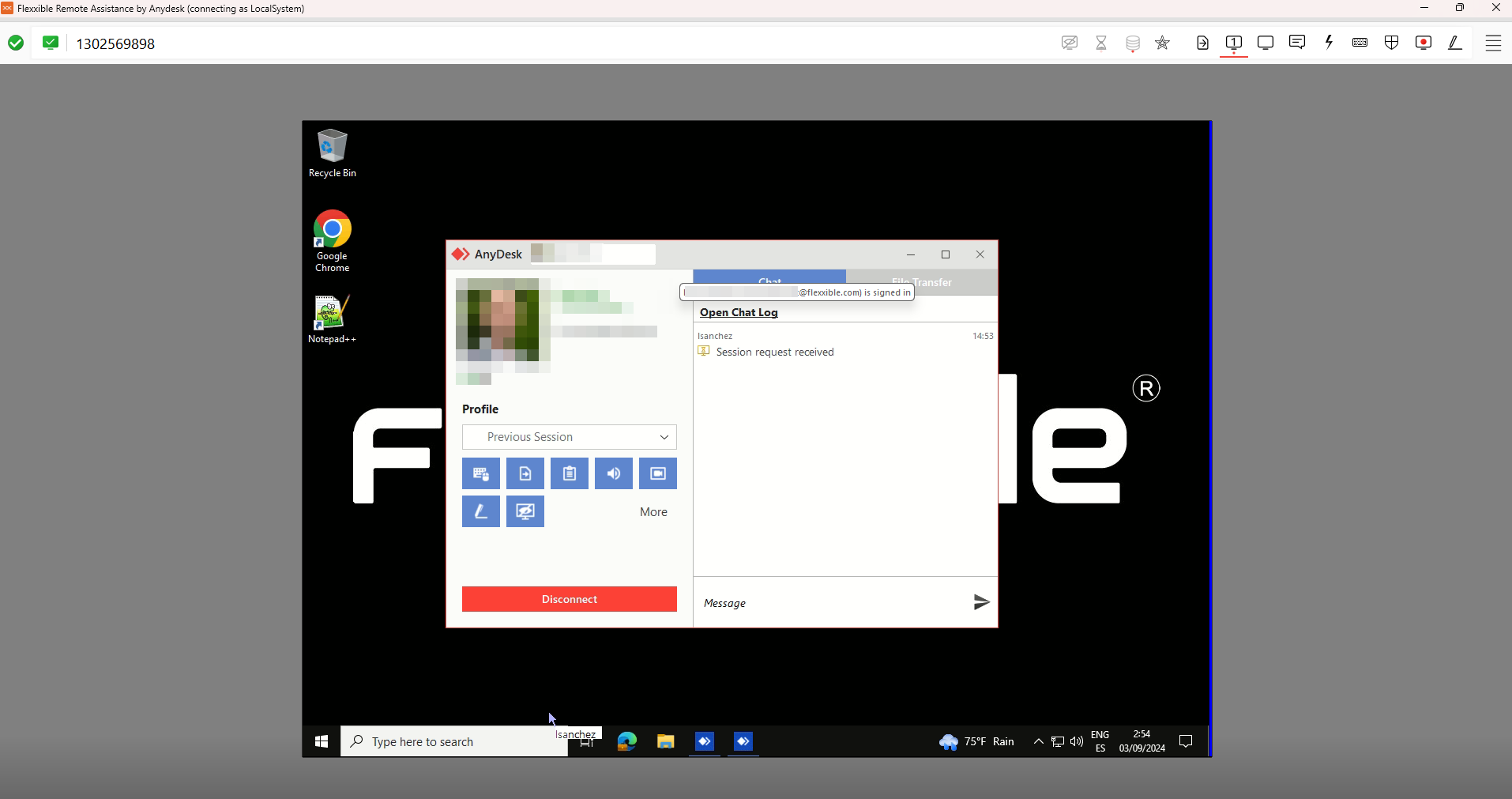Open remote notification center icon
1512x799 pixels.
click(1186, 741)
